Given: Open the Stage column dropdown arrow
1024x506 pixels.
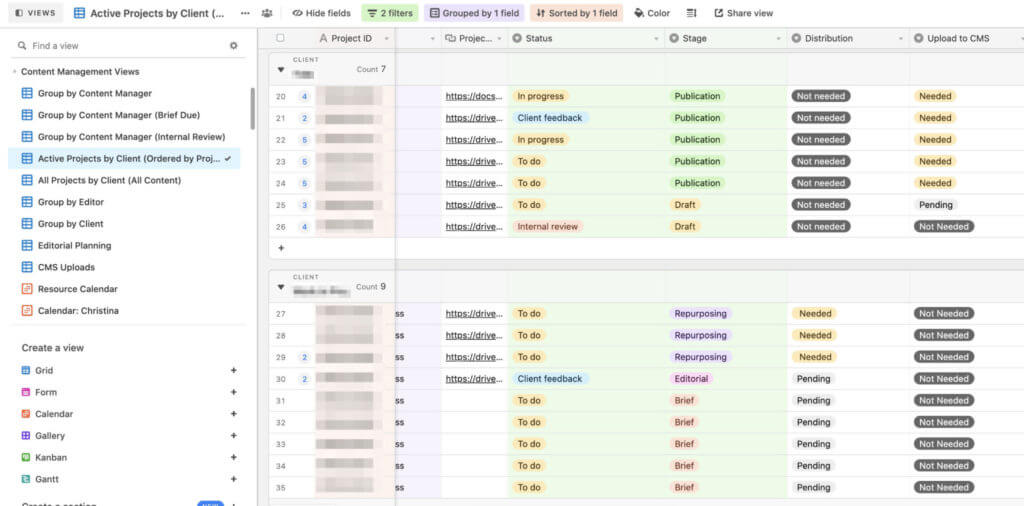Looking at the screenshot, I should coord(778,39).
